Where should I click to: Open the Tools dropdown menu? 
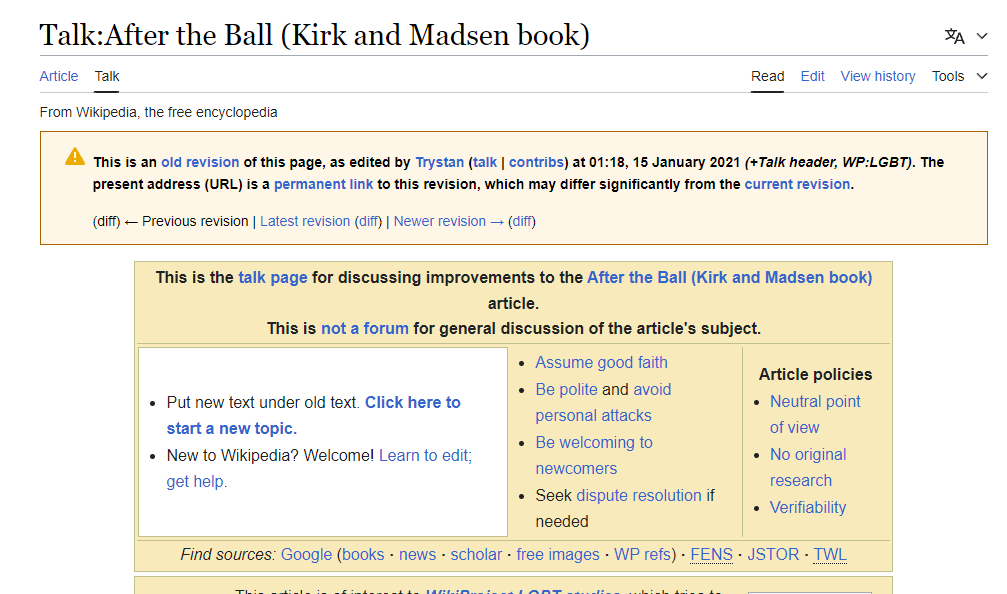[x=959, y=76]
